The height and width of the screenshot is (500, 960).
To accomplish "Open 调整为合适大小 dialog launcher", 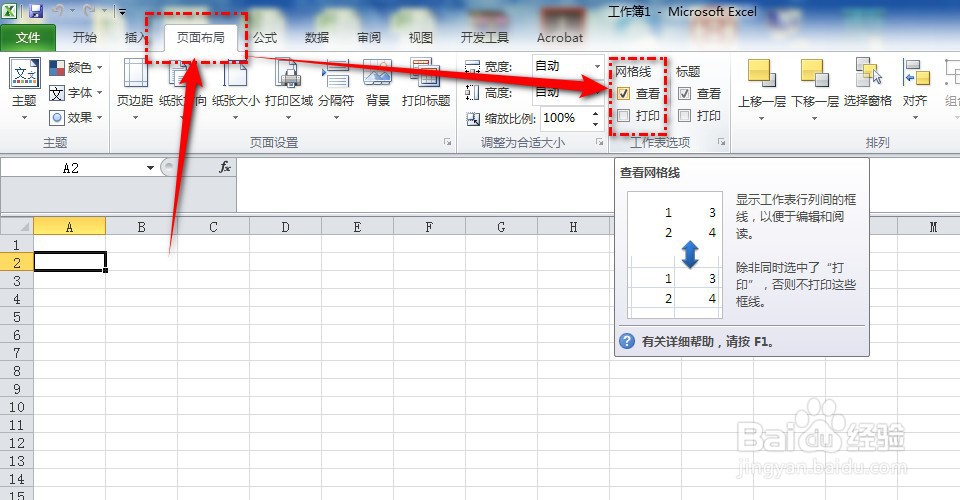I will [599, 142].
